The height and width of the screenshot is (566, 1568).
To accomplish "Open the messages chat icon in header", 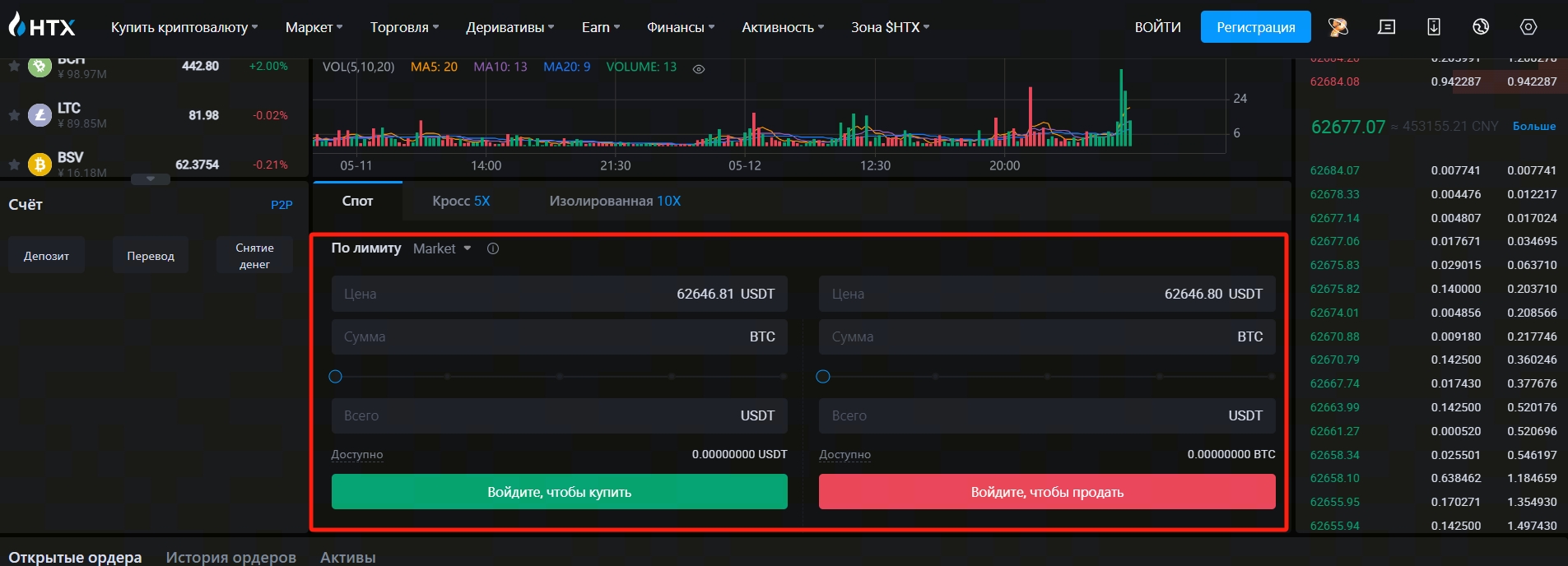I will [1386, 27].
